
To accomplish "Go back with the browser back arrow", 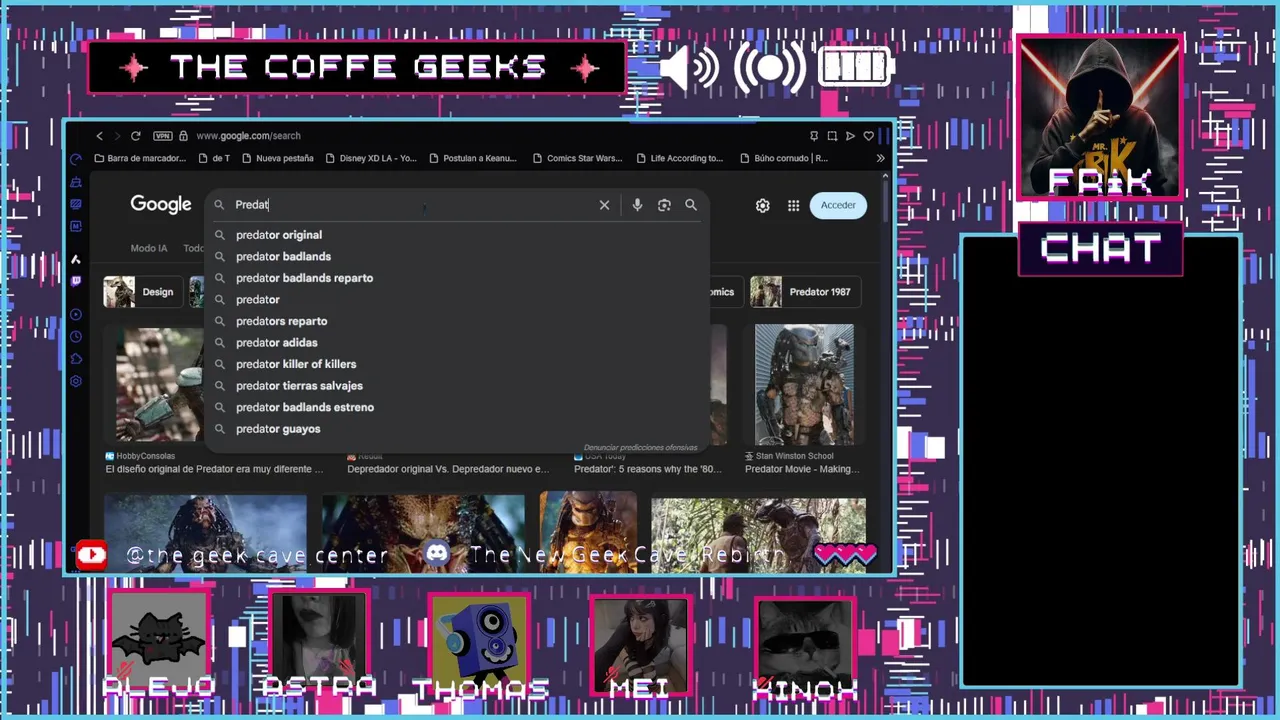I will click(99, 136).
